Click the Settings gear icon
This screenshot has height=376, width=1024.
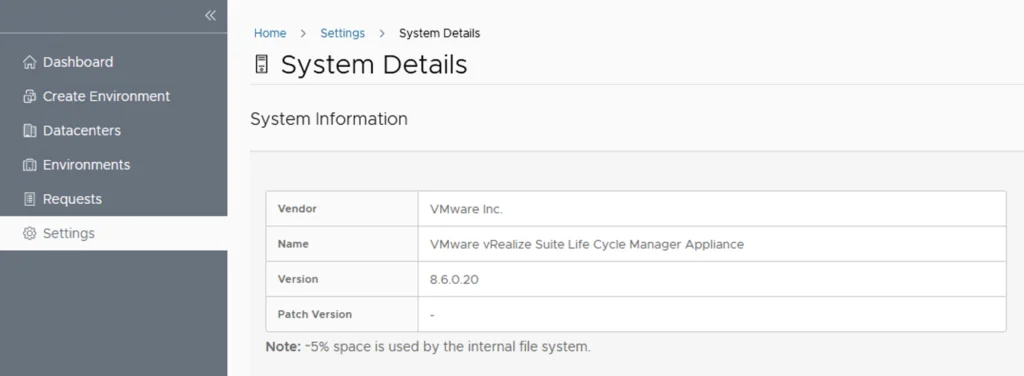[29, 233]
